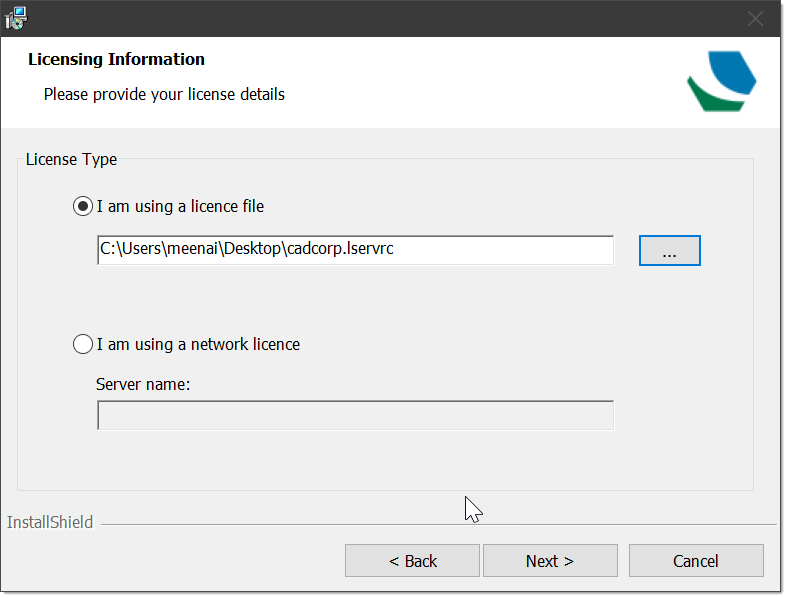Click the InstallShield branding text
This screenshot has height=598, width=787.
point(50,523)
